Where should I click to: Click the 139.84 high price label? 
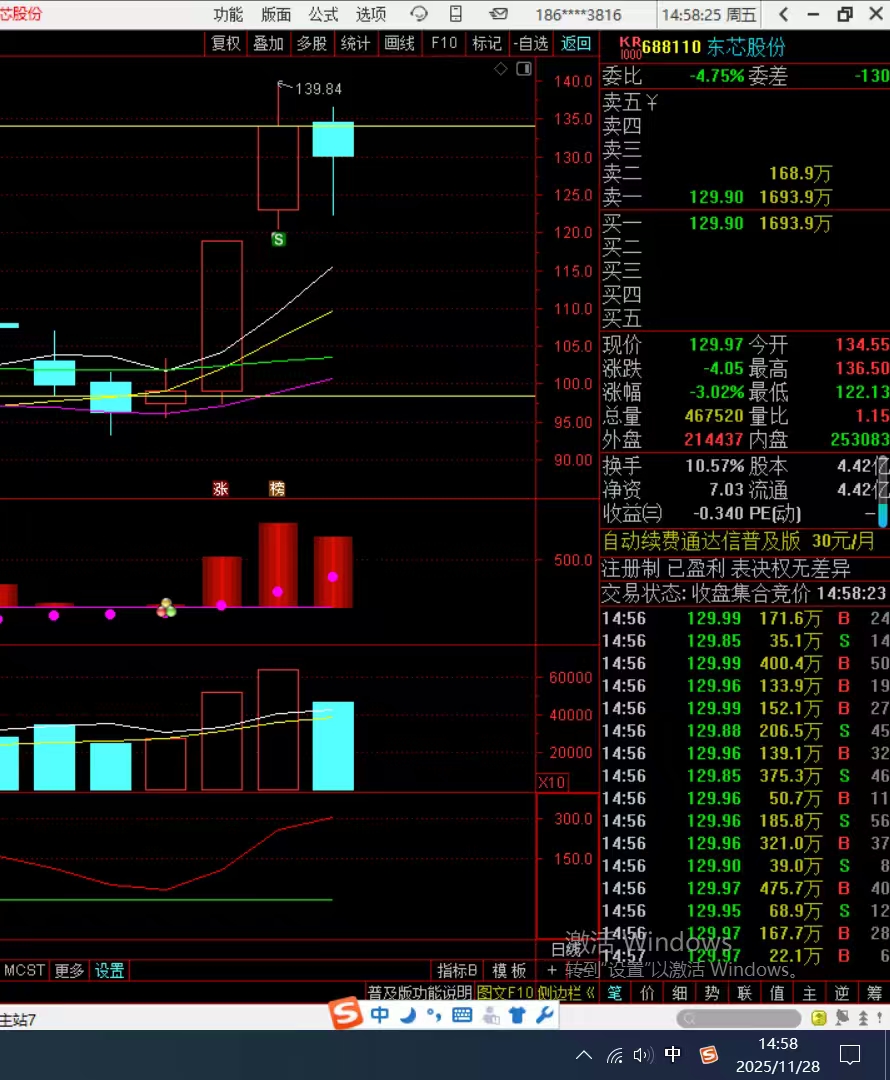pos(318,89)
